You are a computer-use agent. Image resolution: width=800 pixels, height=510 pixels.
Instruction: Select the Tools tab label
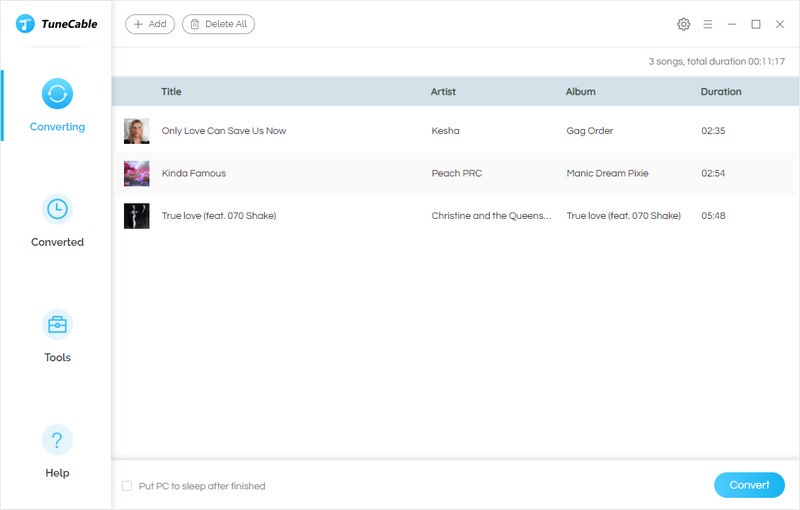coord(57,358)
